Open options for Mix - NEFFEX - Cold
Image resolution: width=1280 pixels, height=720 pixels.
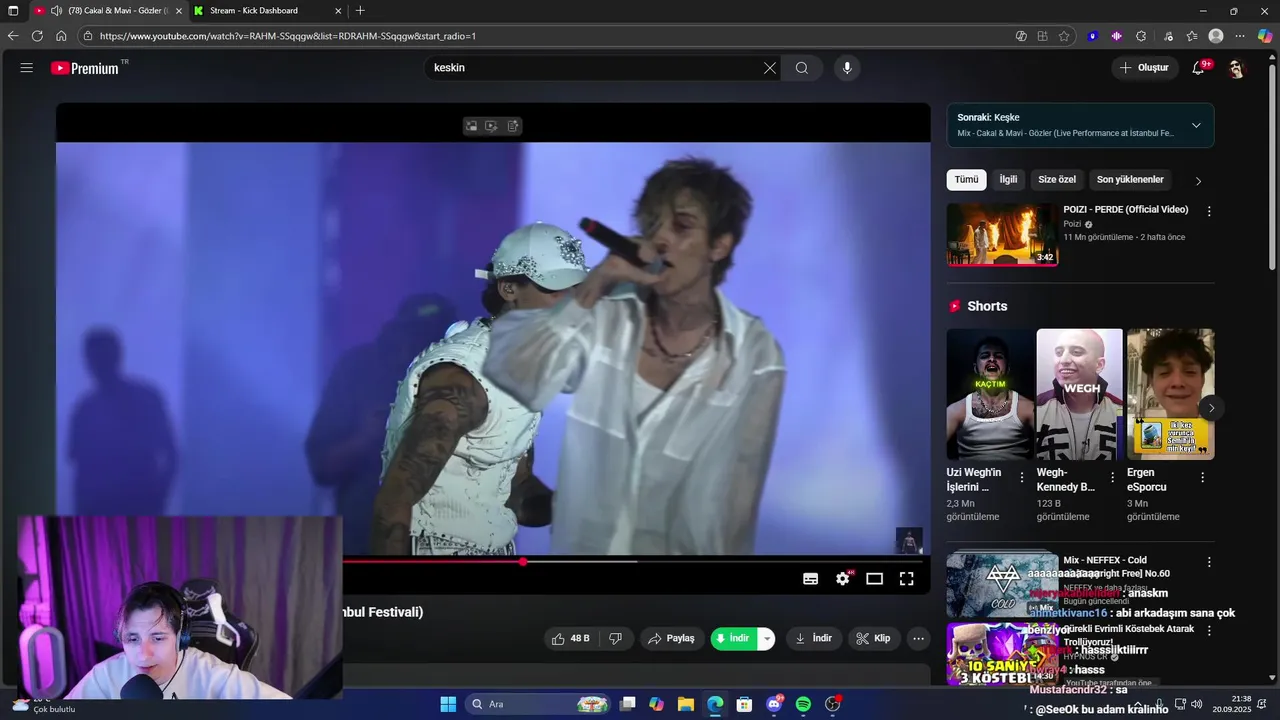1209,562
